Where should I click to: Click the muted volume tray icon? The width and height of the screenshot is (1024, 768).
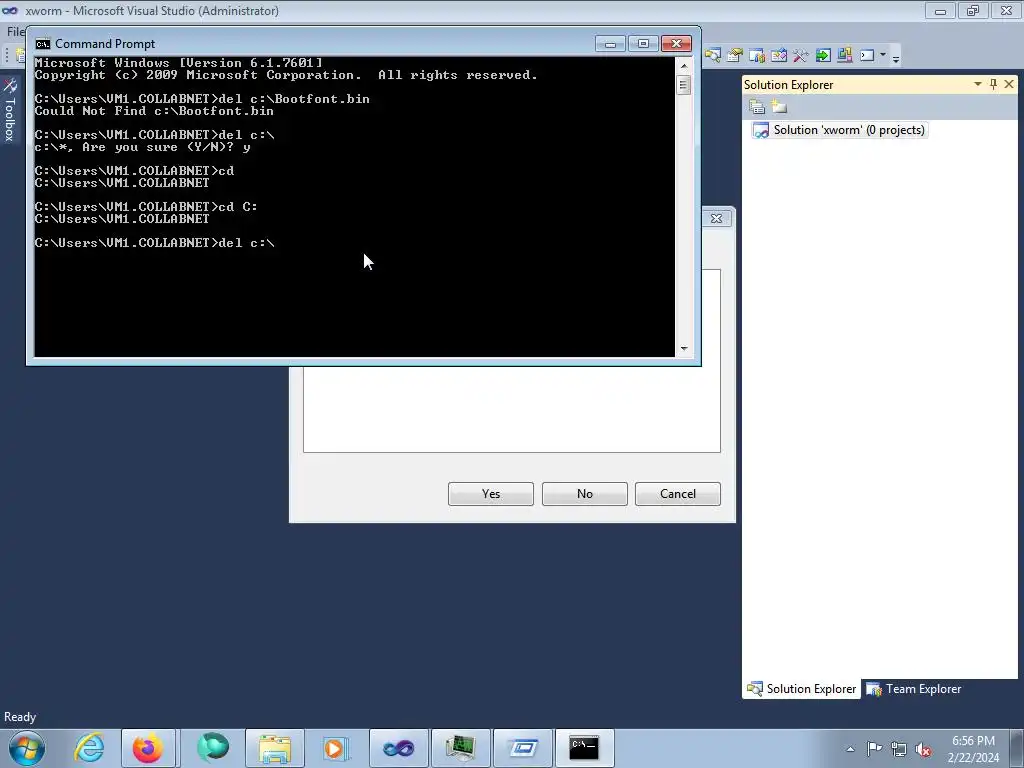[923, 749]
